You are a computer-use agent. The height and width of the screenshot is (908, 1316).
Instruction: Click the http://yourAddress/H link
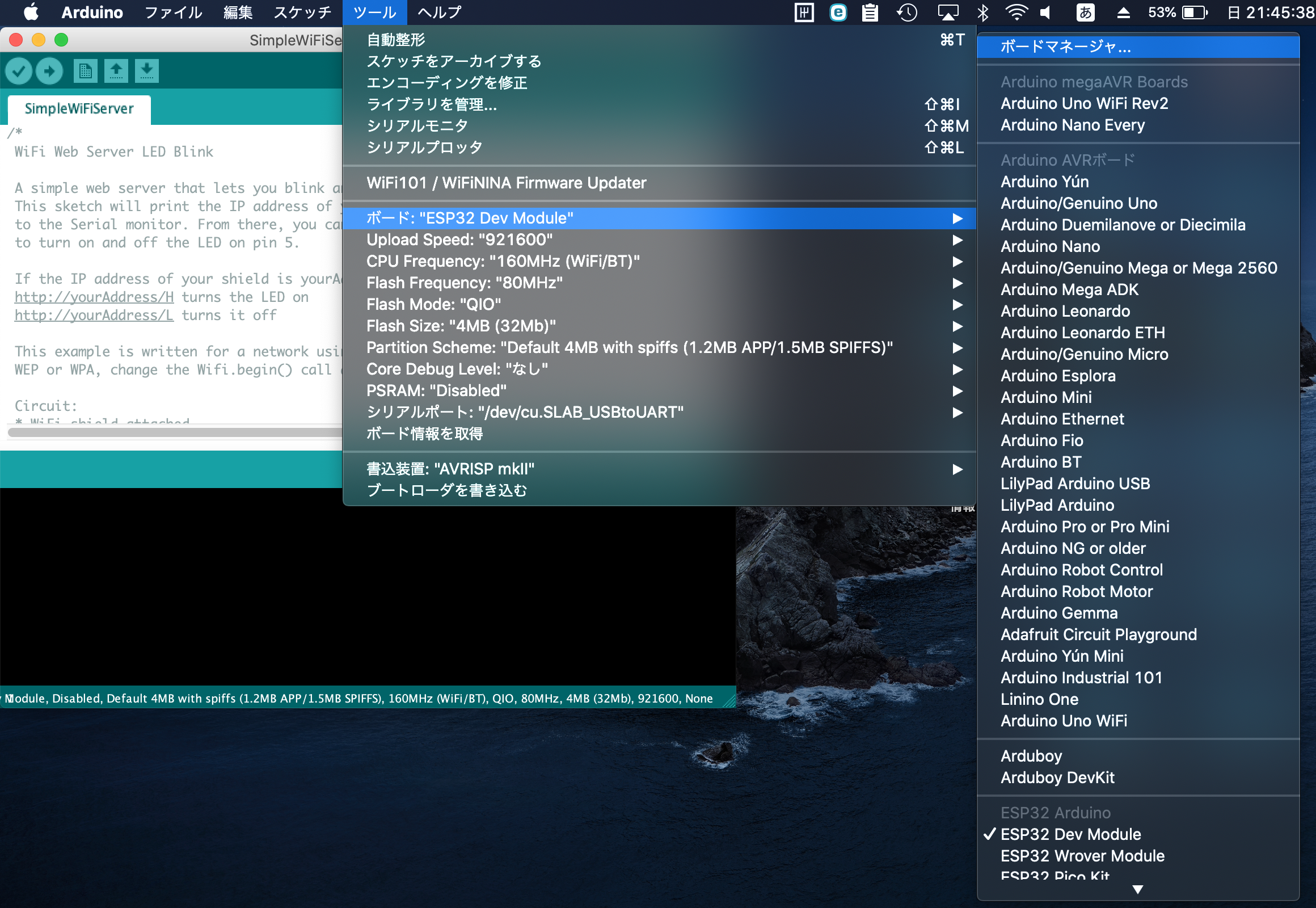(94, 297)
